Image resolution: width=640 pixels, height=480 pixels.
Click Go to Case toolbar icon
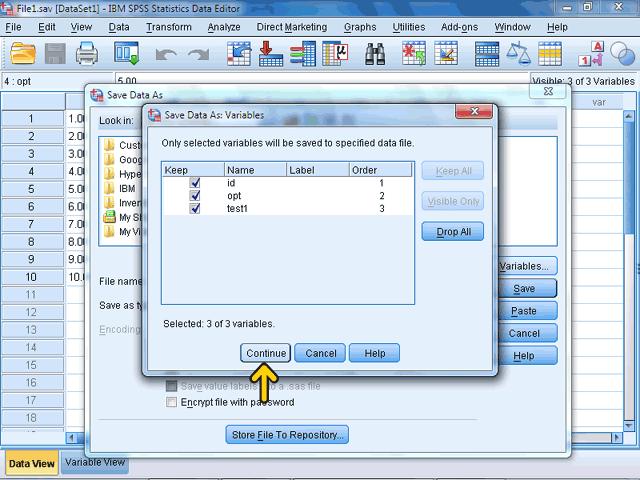click(x=239, y=53)
